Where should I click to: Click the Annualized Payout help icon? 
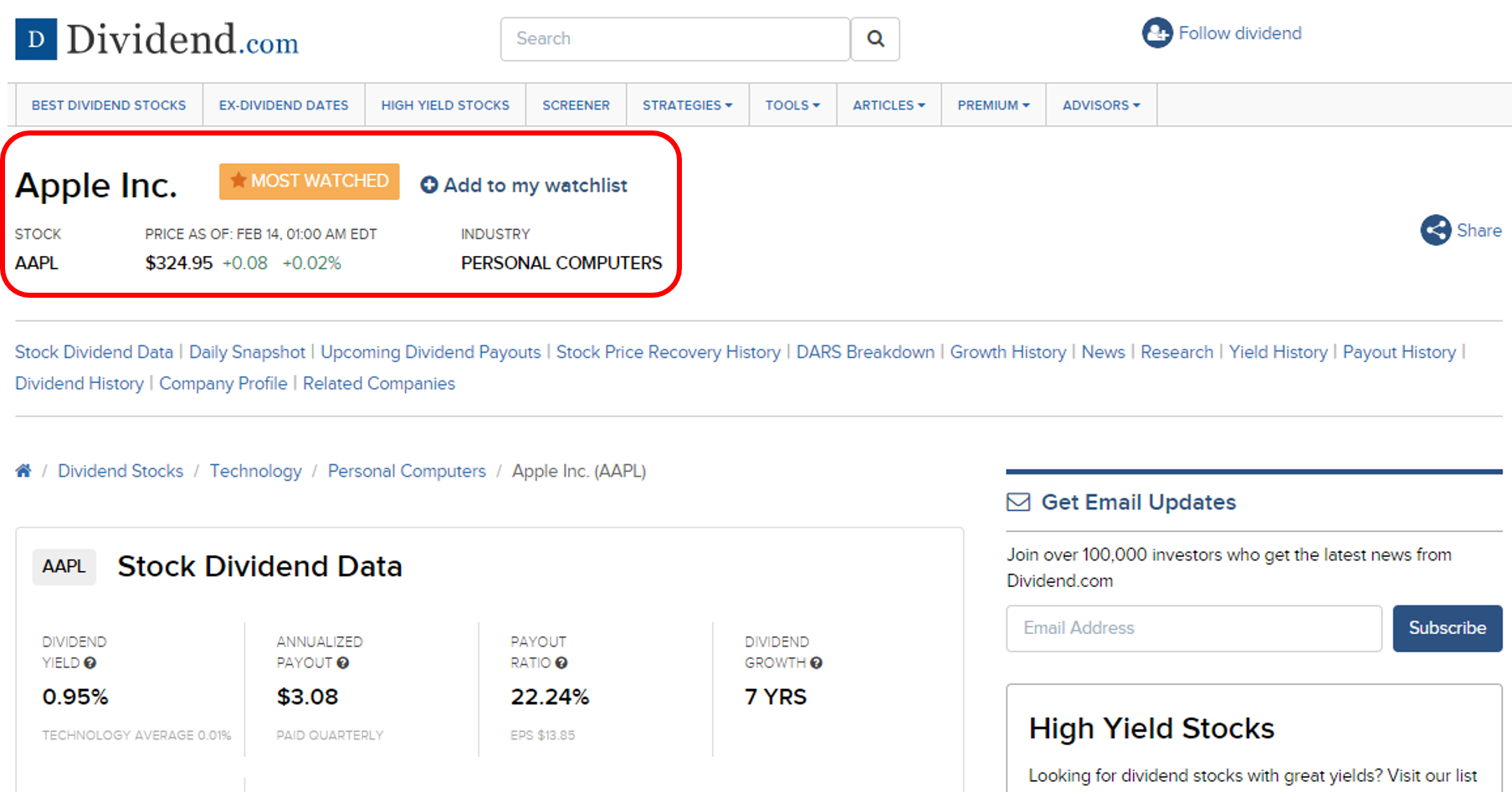pos(343,662)
